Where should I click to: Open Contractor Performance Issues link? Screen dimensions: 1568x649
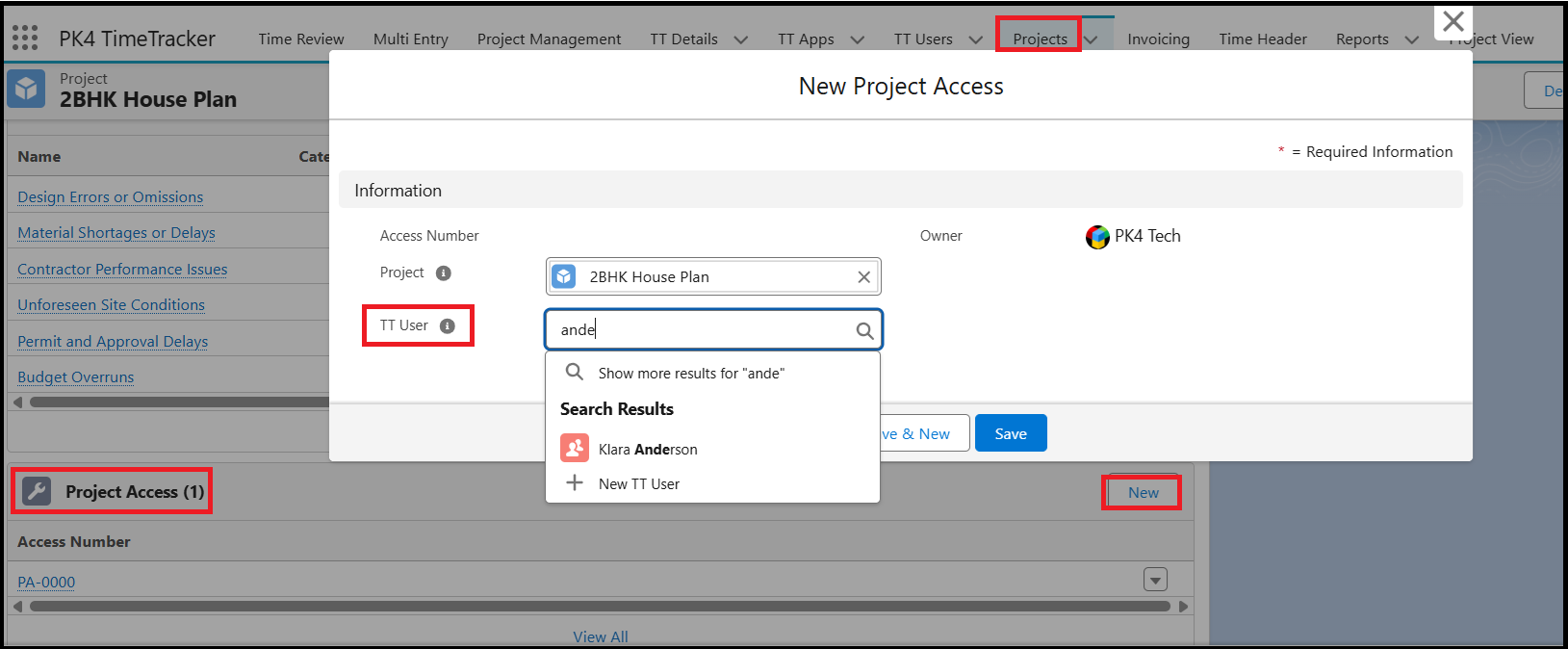pos(122,270)
